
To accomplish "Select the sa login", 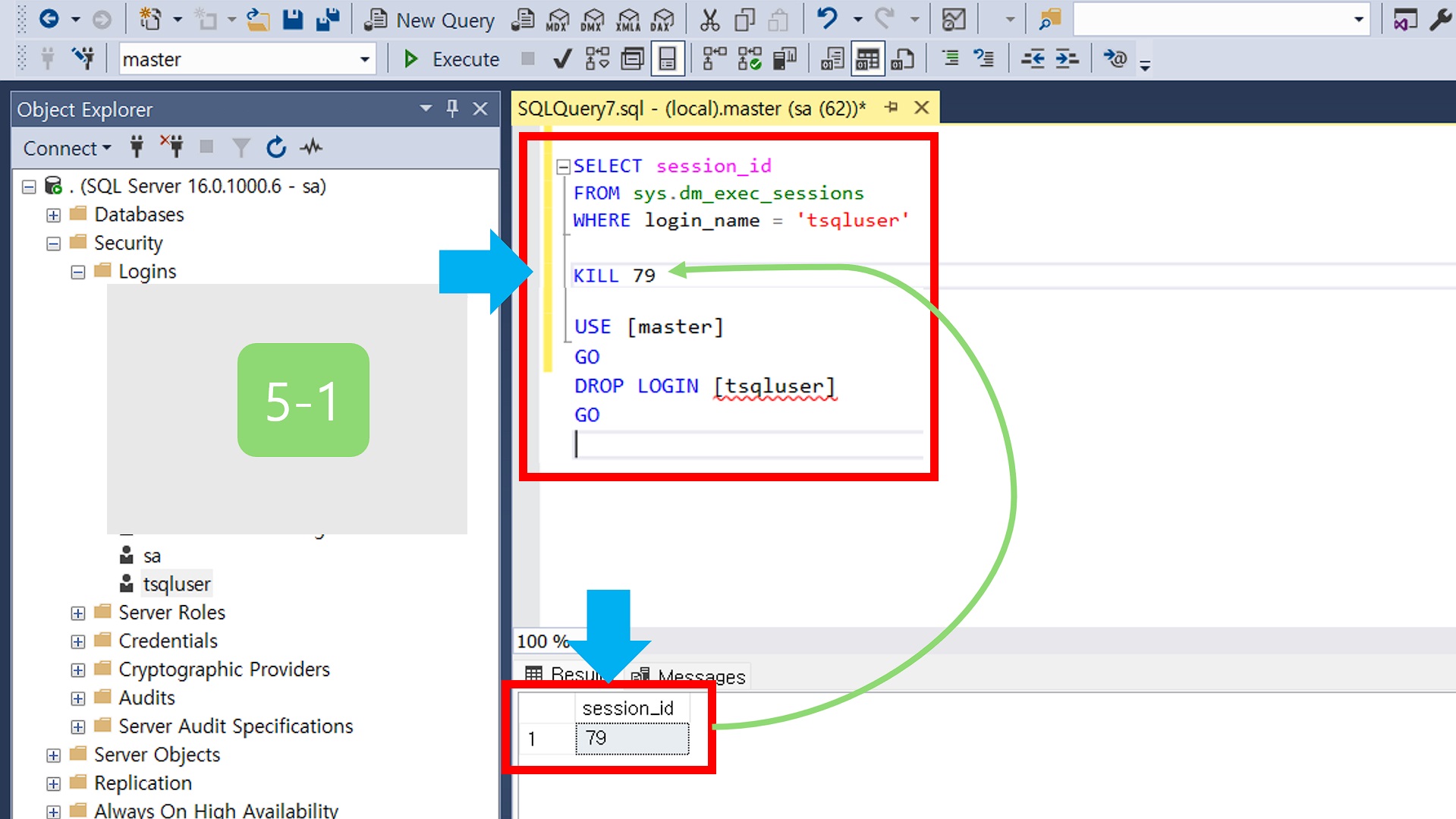I will 152,556.
